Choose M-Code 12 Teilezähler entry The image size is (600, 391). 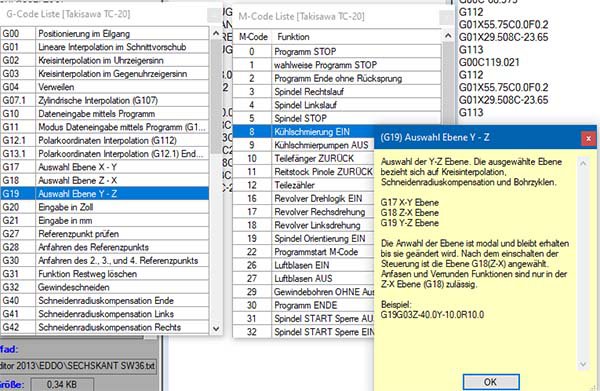tap(303, 185)
